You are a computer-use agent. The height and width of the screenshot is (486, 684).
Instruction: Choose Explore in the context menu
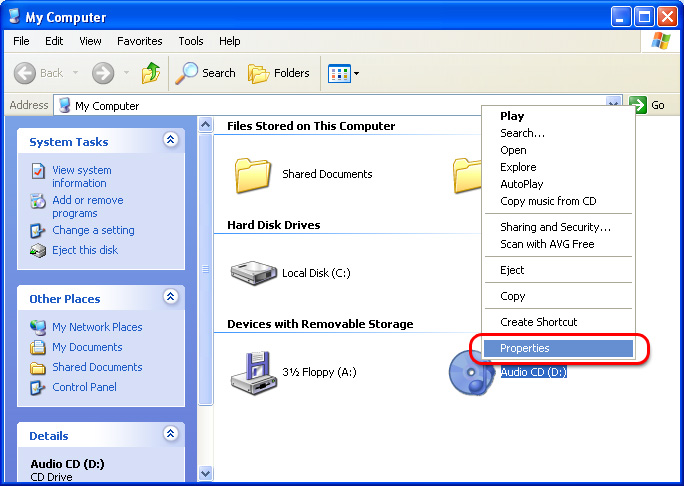tap(558, 167)
